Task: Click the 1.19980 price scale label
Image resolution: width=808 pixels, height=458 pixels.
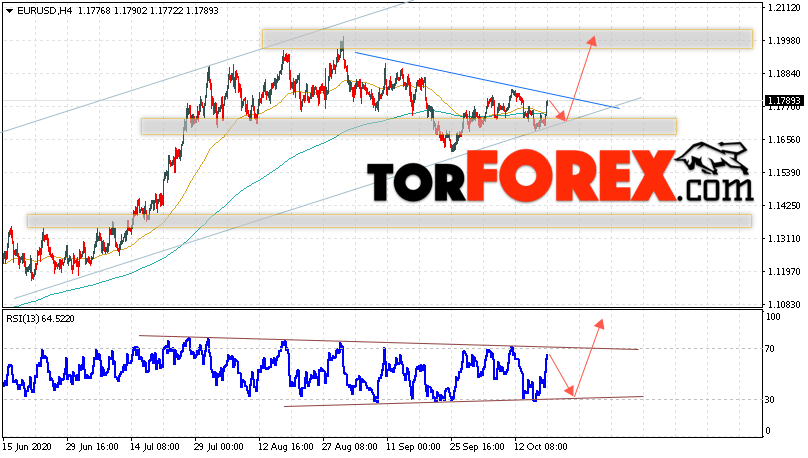Action: tap(784, 41)
